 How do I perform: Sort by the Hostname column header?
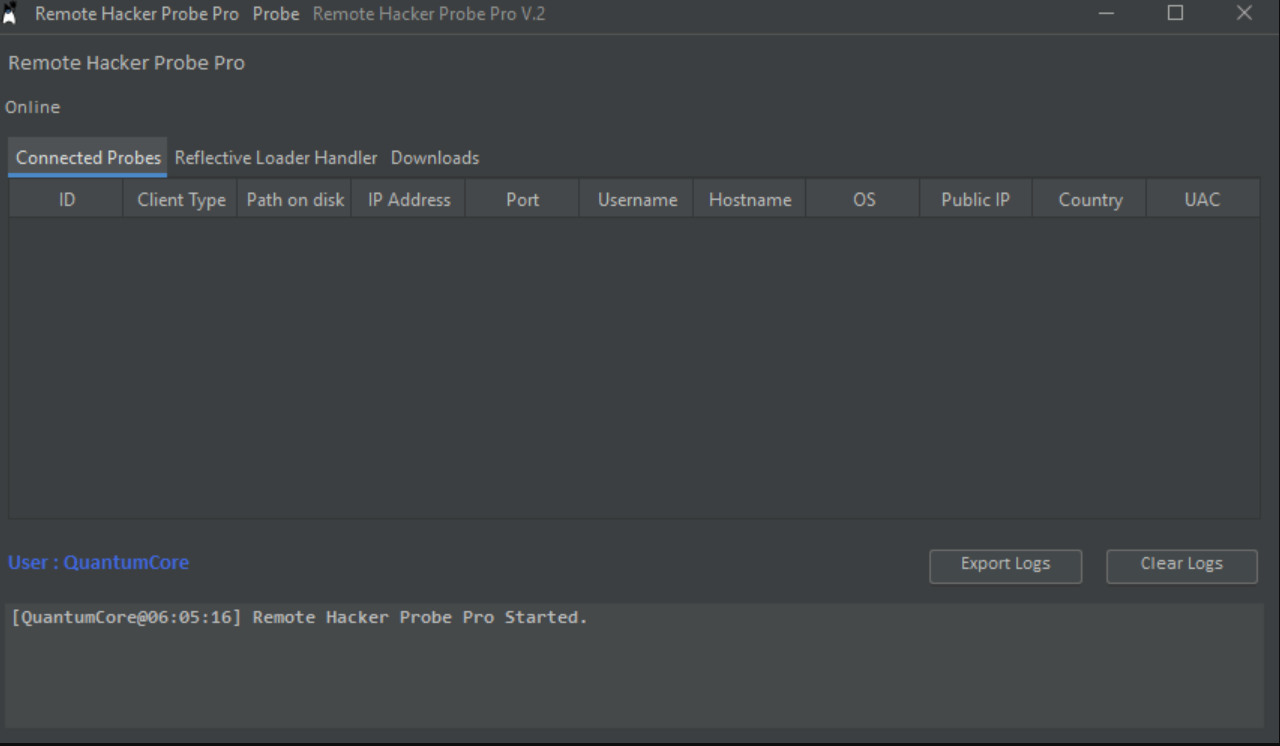pos(750,199)
